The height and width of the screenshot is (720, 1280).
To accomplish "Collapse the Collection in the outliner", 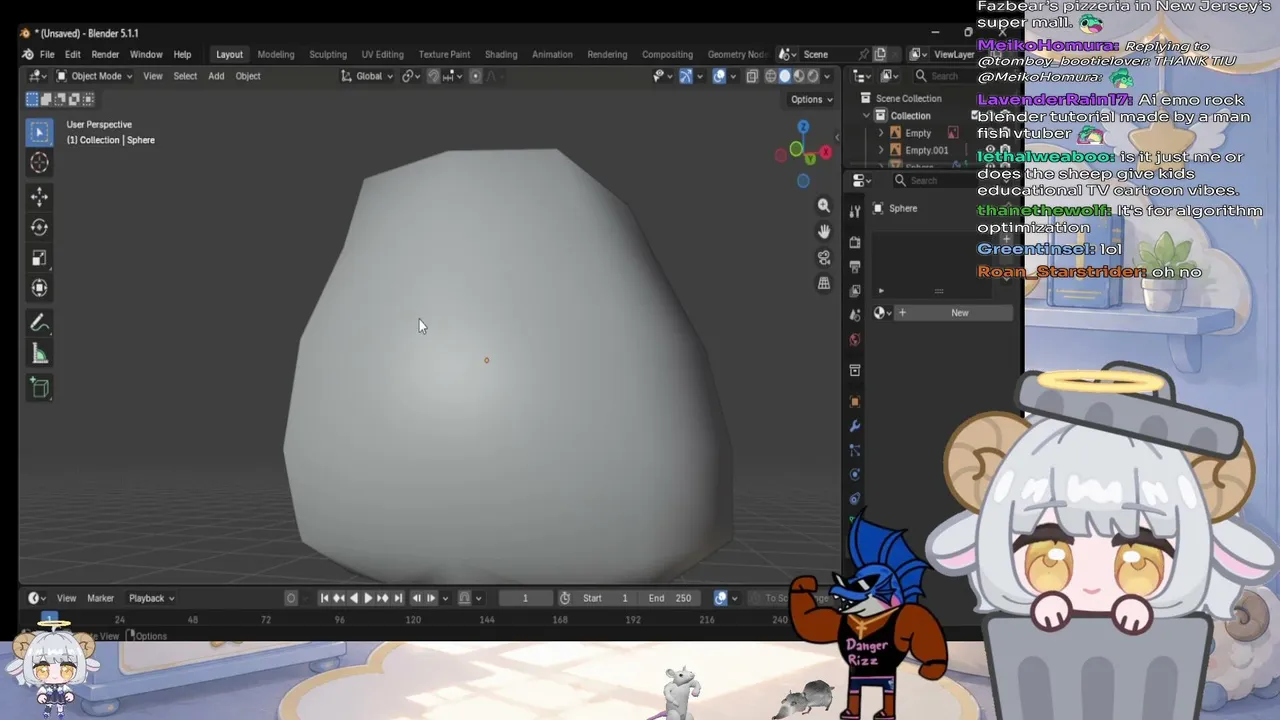I will pos(867,116).
